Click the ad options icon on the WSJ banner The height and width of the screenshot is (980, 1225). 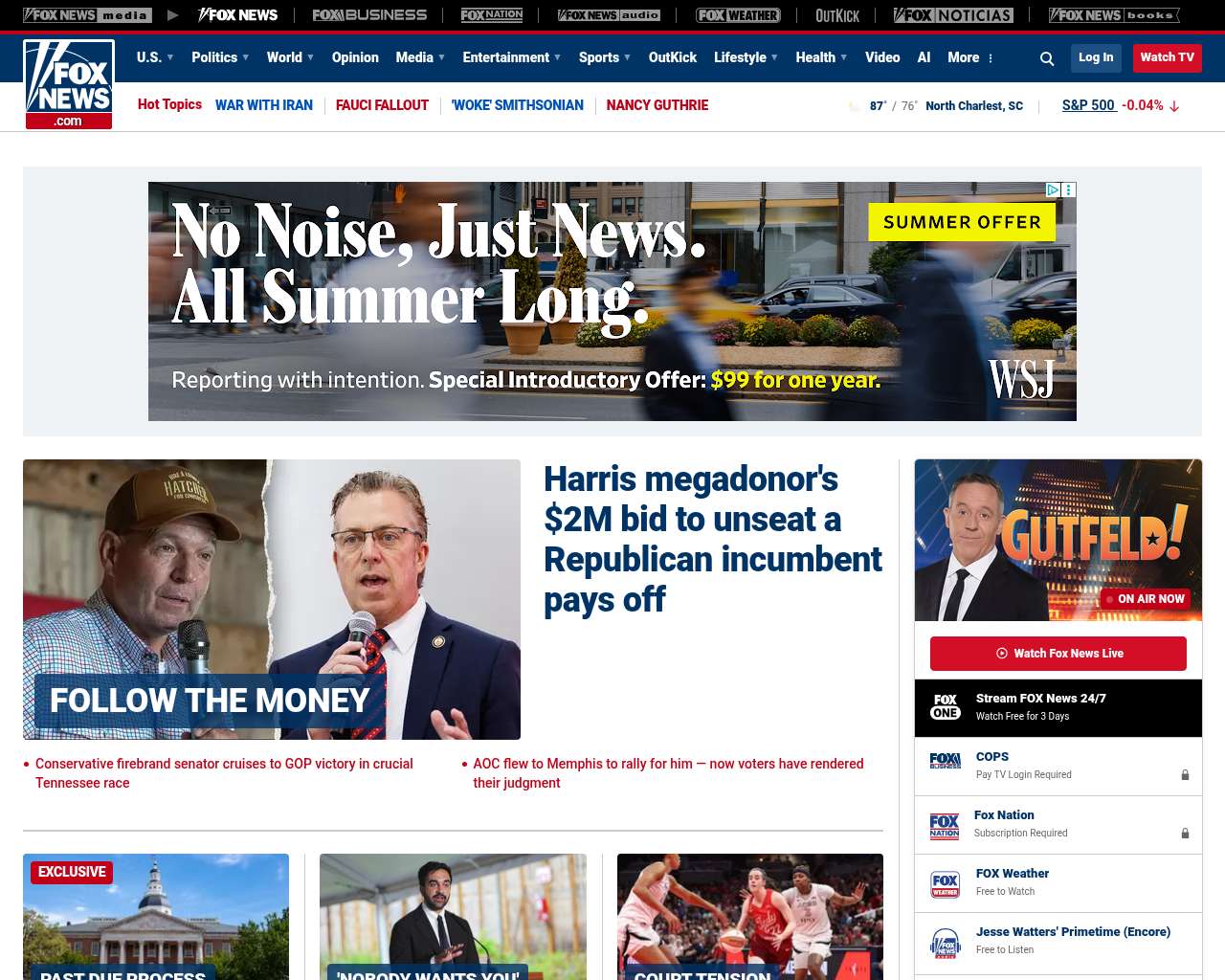click(x=1069, y=189)
